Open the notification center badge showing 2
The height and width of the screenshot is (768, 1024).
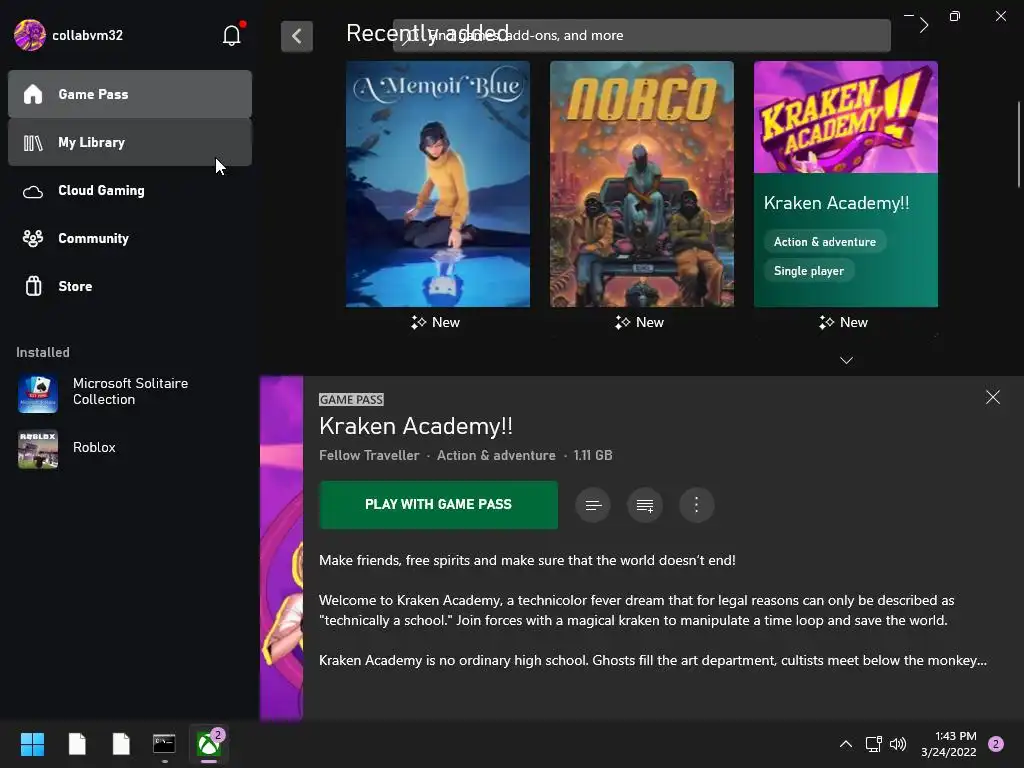[x=996, y=744]
